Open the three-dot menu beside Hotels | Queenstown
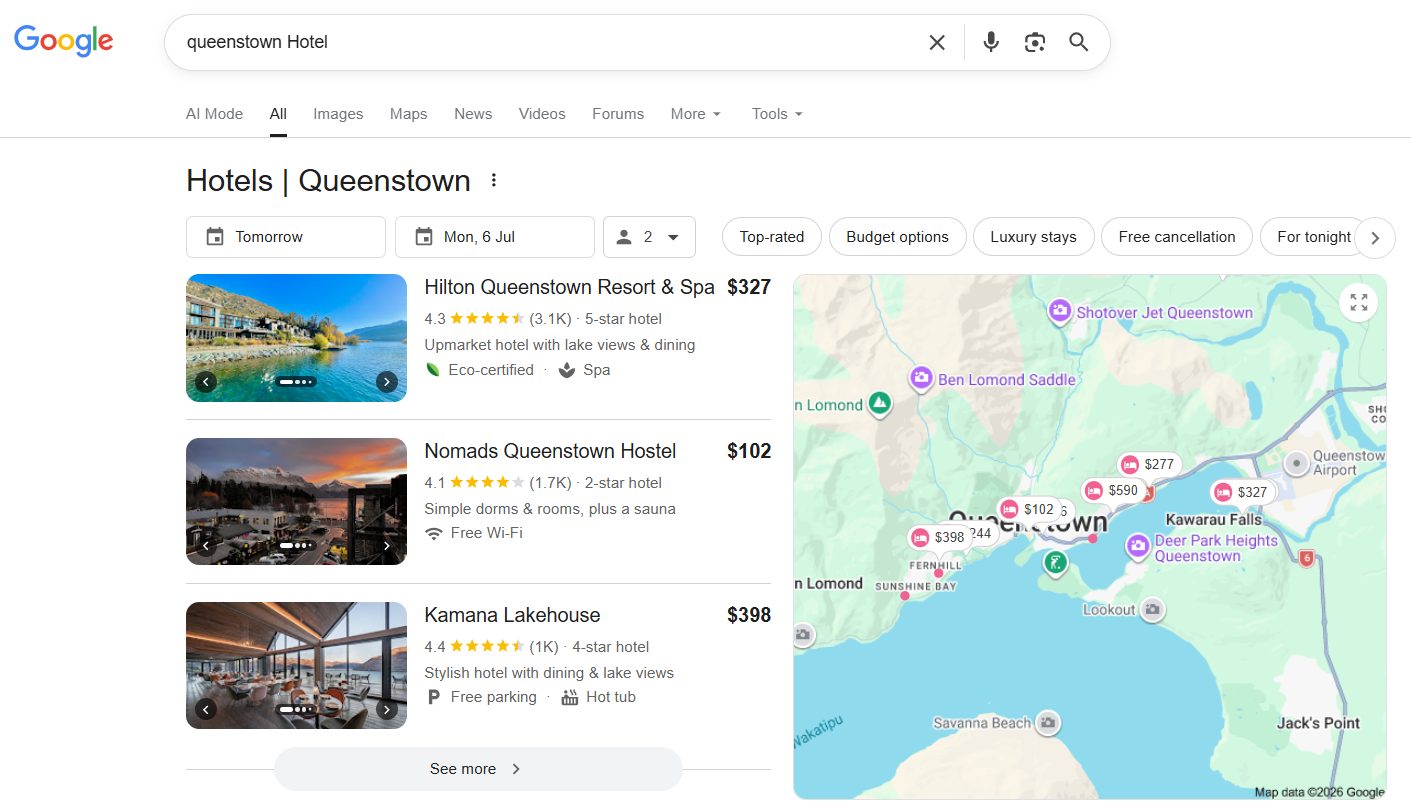The image size is (1411, 808). [x=493, y=181]
